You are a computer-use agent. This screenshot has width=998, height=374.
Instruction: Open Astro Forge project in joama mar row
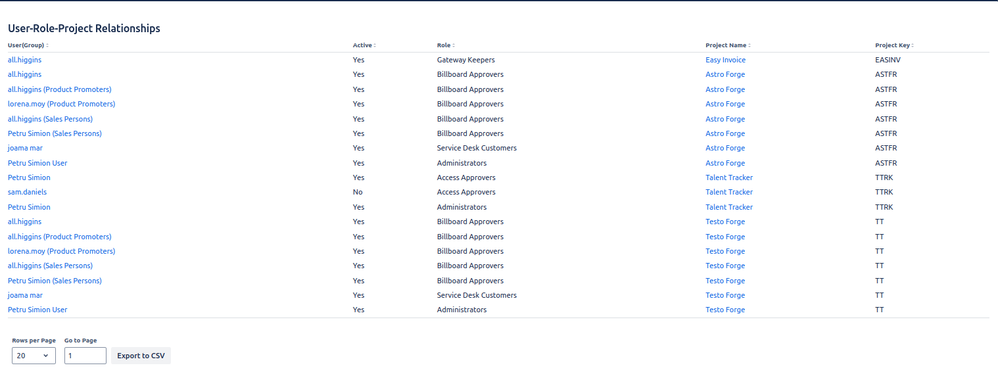(725, 148)
